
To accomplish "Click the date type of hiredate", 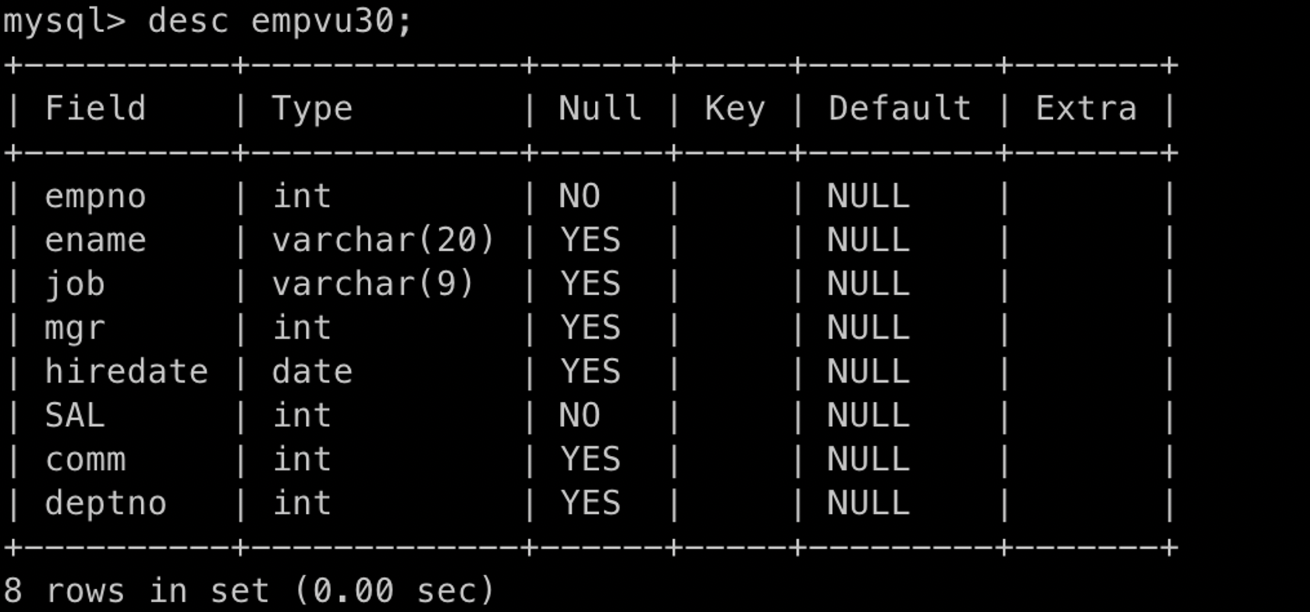I will (x=312, y=372).
